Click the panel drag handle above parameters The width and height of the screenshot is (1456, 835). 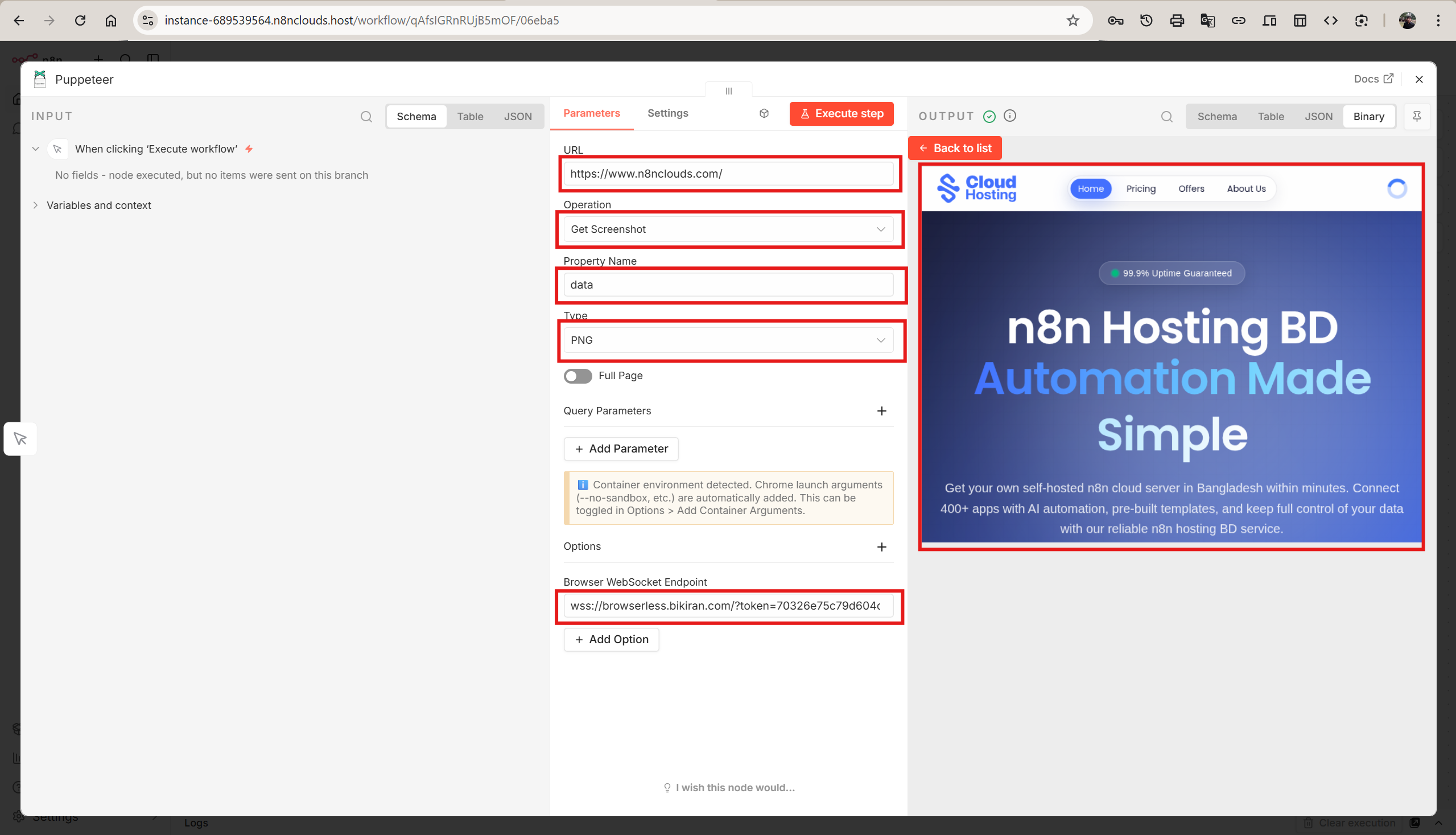pyautogui.click(x=729, y=91)
